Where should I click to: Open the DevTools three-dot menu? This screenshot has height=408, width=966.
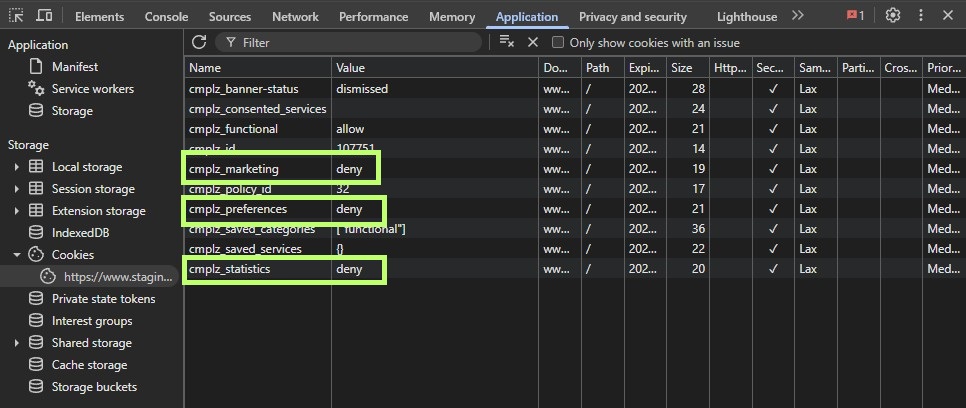coord(921,16)
